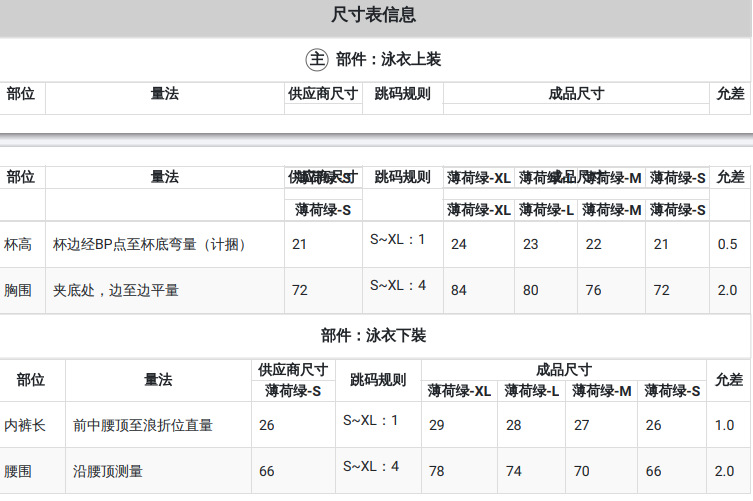The image size is (753, 501).
Task: Select S~XL：4 grading rule in 胸围 row
Action: click(398, 285)
